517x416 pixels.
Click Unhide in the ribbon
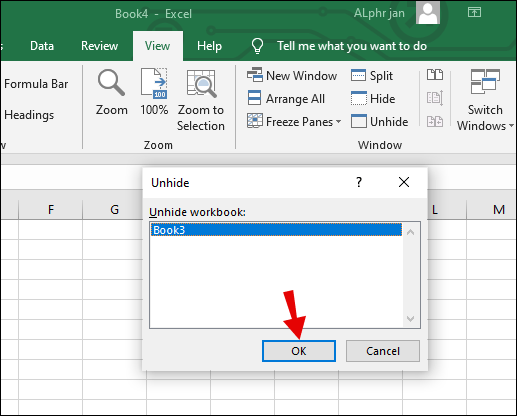[x=379, y=122]
